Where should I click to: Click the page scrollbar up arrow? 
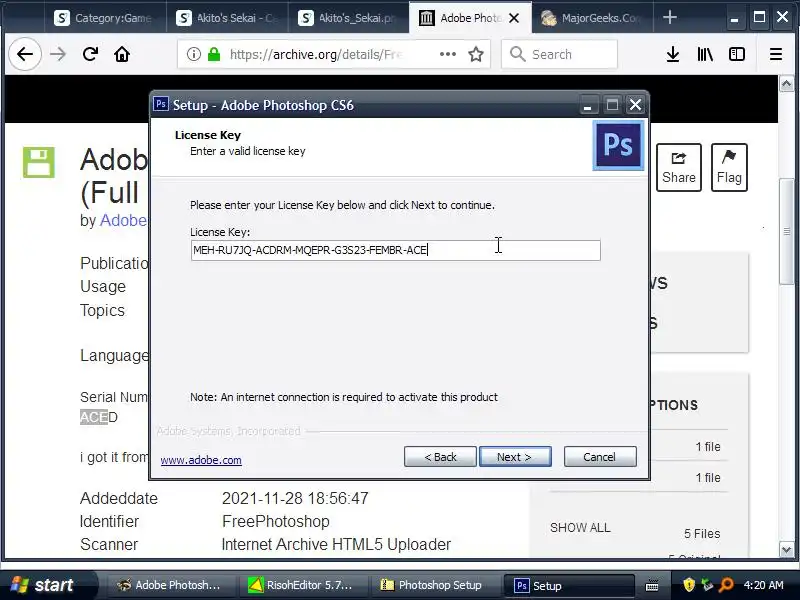[786, 84]
